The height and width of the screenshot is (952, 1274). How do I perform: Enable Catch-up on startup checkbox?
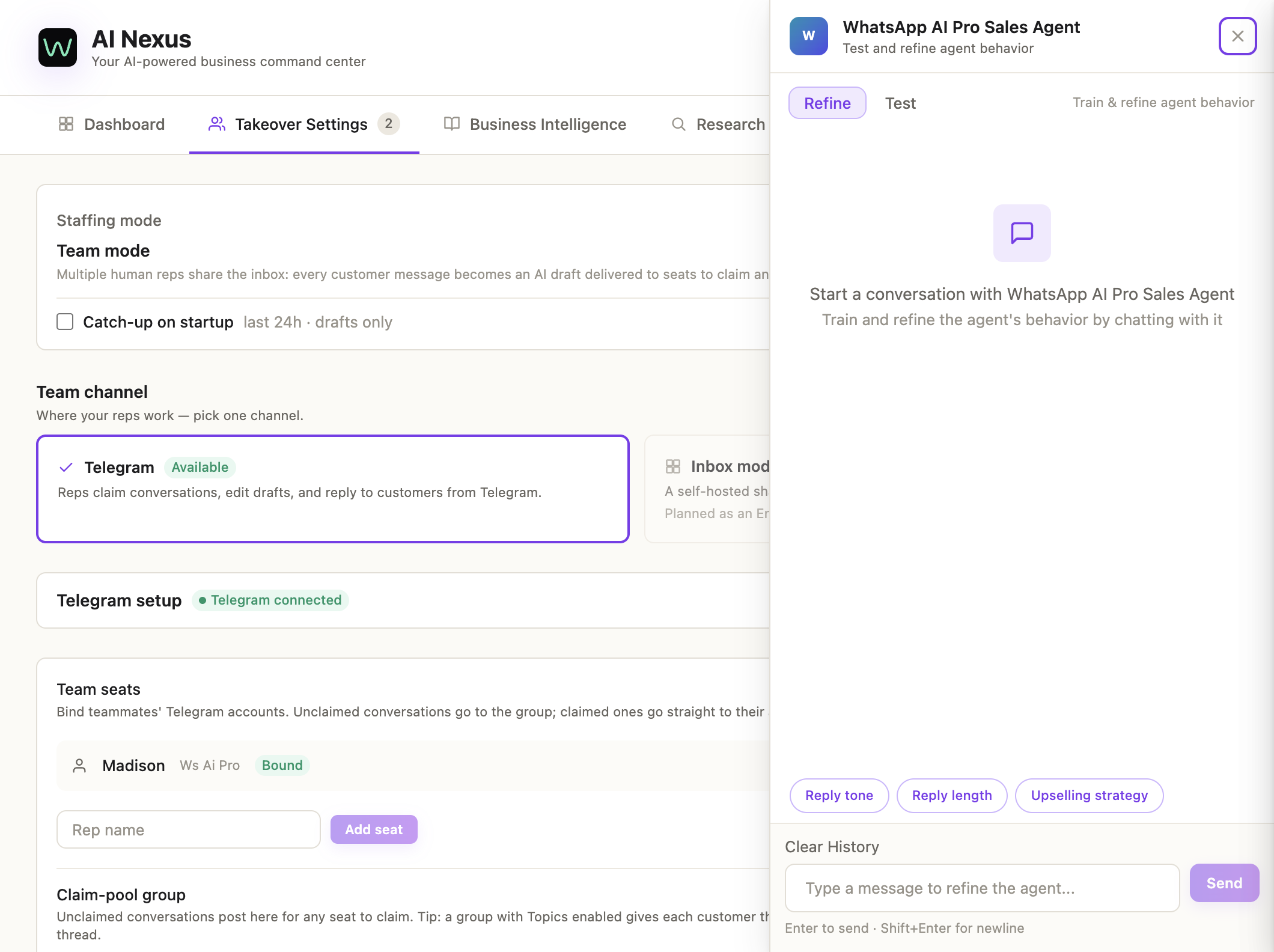[65, 322]
